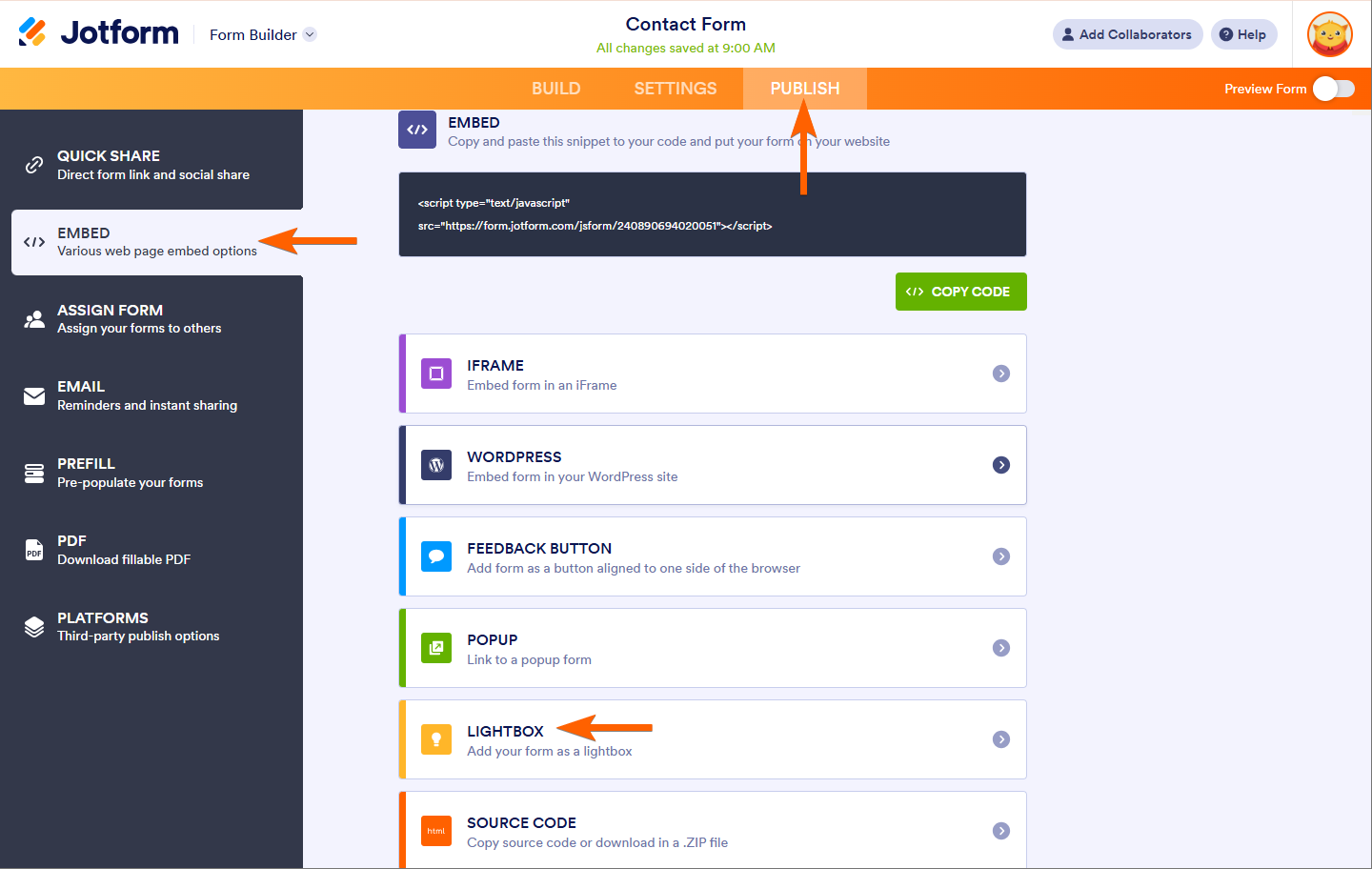Expand the SOURCE CODE row arrow

click(1001, 831)
